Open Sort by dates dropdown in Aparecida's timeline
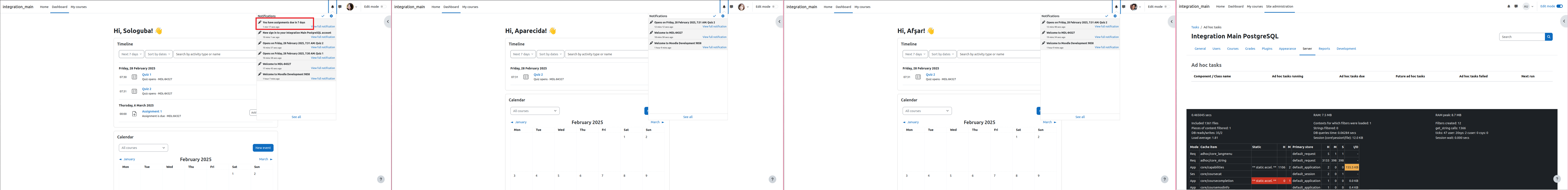1568x190 pixels. click(550, 54)
